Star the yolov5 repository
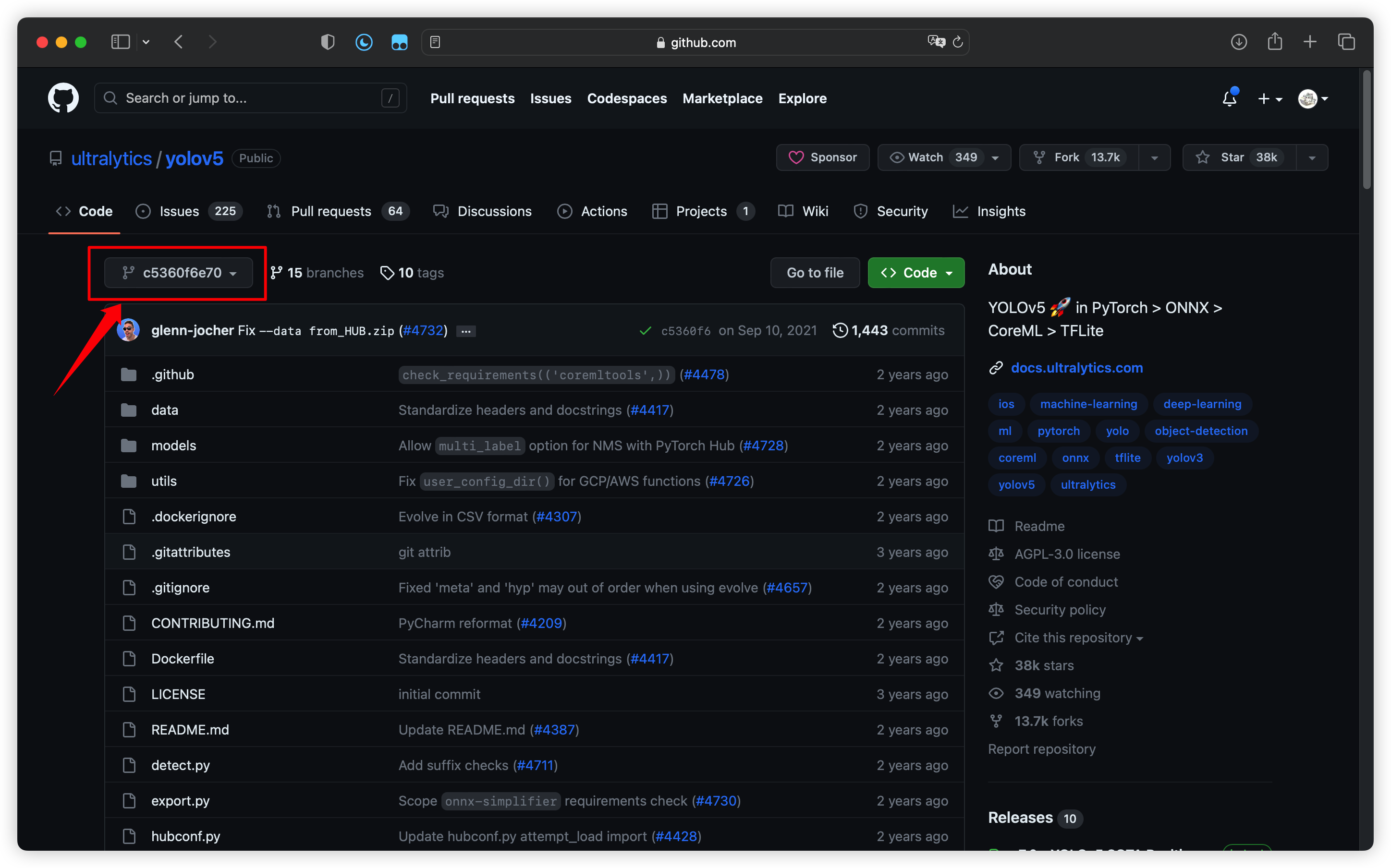1391x868 pixels. point(1239,157)
